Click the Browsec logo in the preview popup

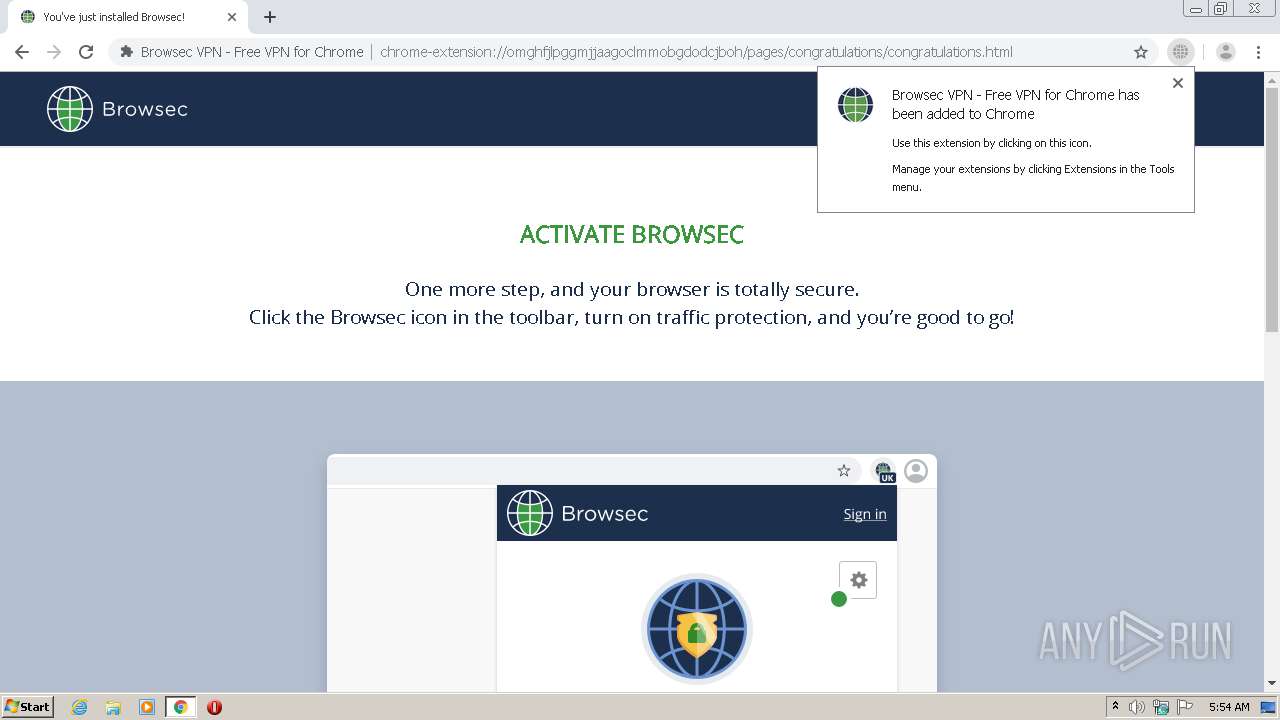click(577, 513)
